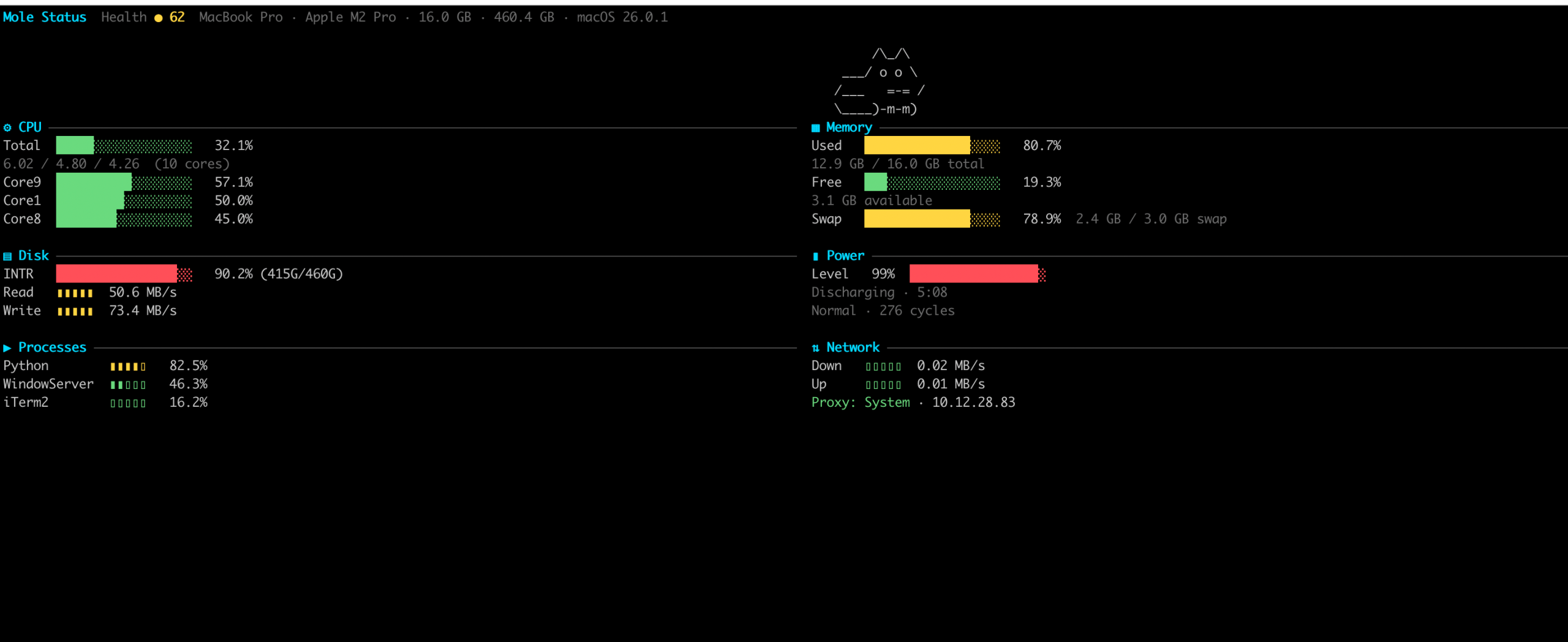Click the ASCII mole mascot art

pyautogui.click(x=880, y=82)
